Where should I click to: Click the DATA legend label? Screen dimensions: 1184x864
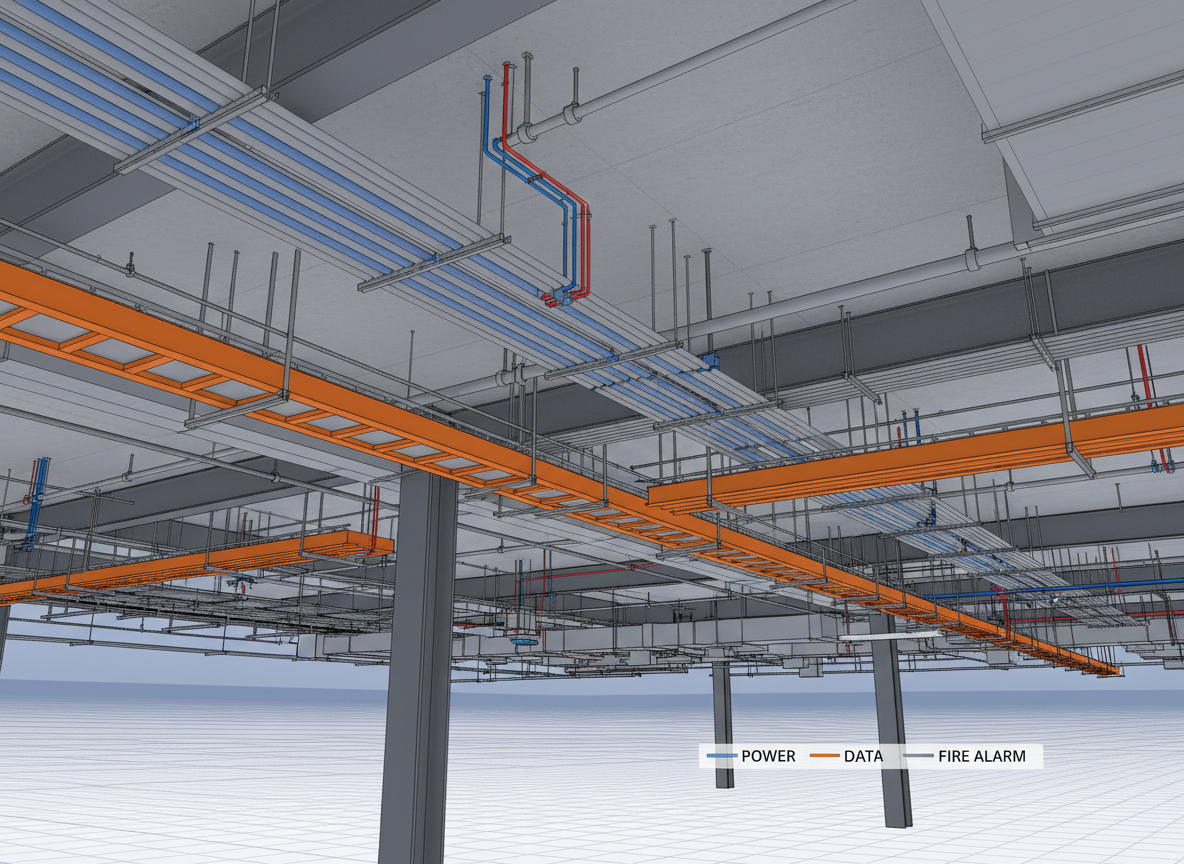click(x=863, y=756)
